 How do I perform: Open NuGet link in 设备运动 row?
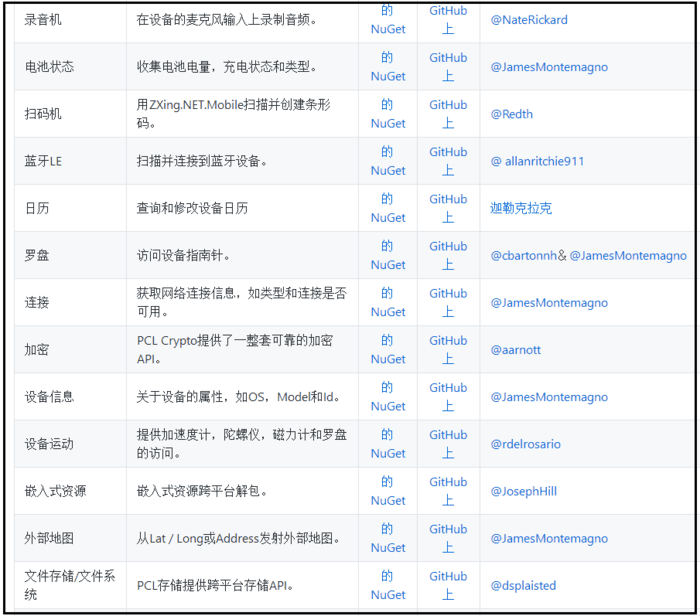click(388, 444)
